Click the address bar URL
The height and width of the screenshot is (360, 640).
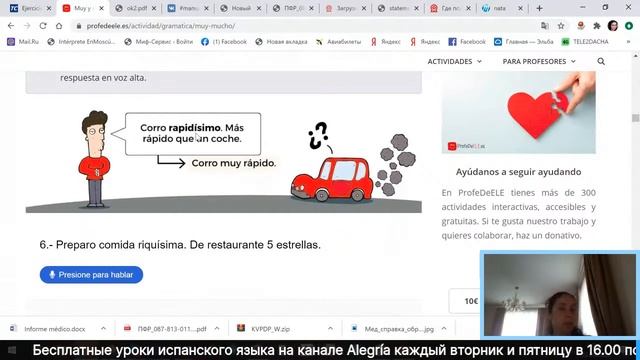click(x=160, y=26)
